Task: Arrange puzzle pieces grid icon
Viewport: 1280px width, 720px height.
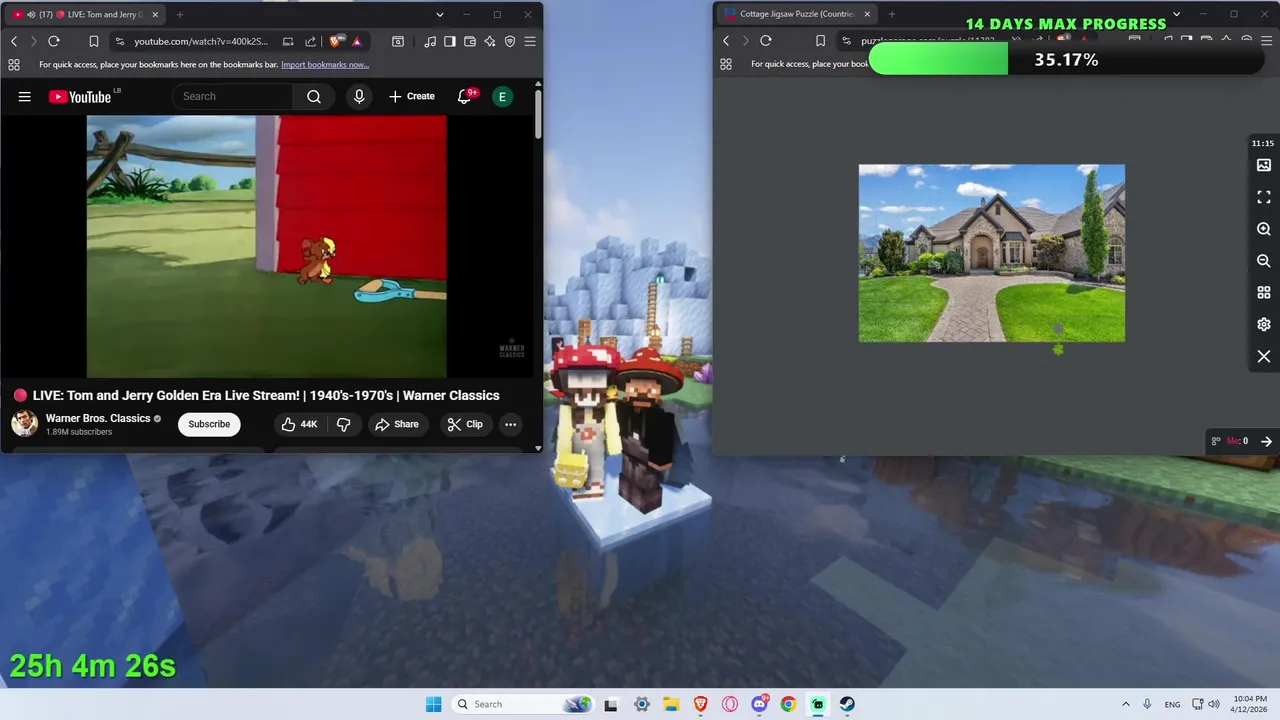Action: 1264,293
